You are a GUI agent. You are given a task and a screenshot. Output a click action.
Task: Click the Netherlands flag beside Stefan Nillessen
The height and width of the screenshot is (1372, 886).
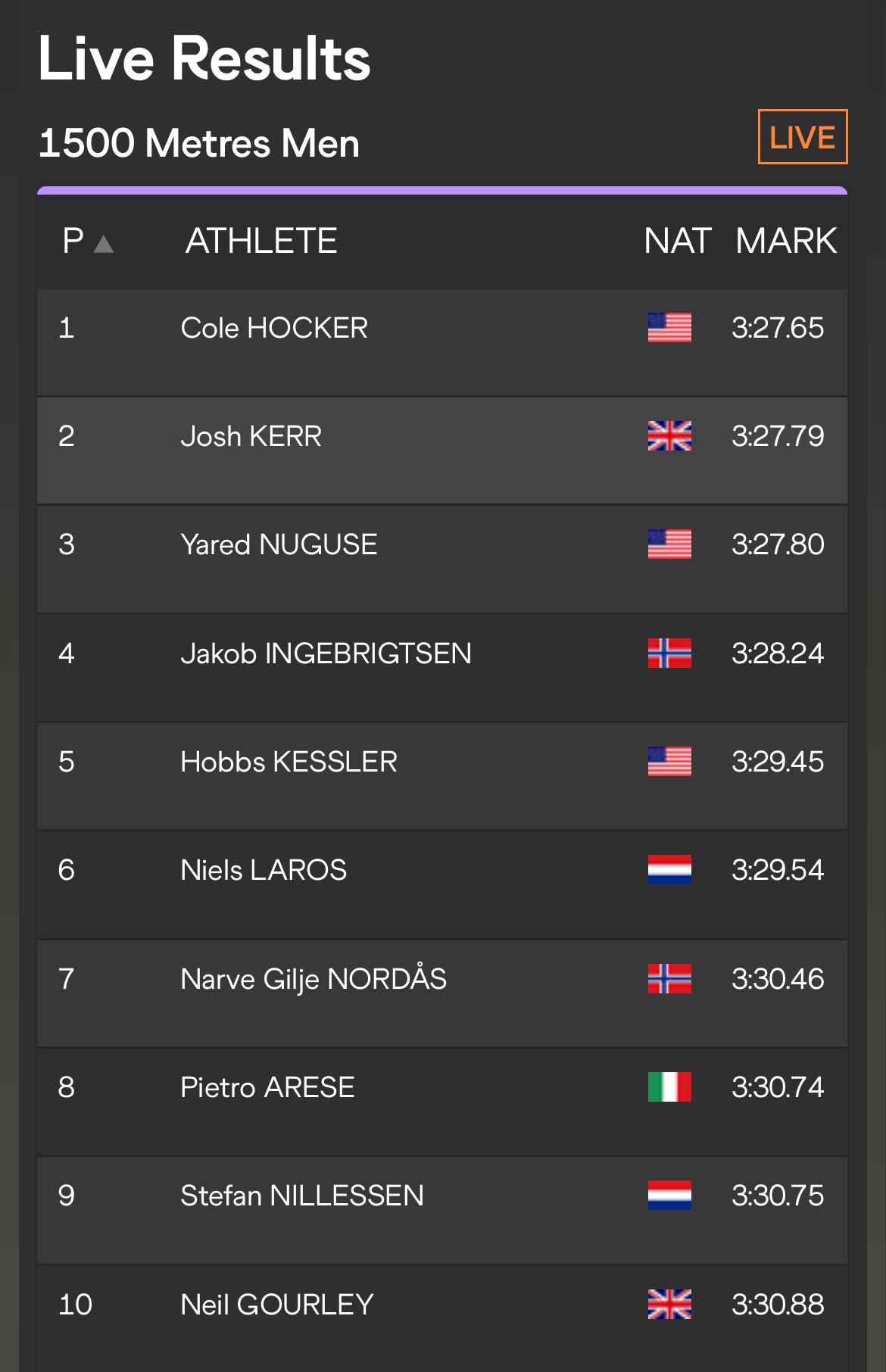point(669,1196)
